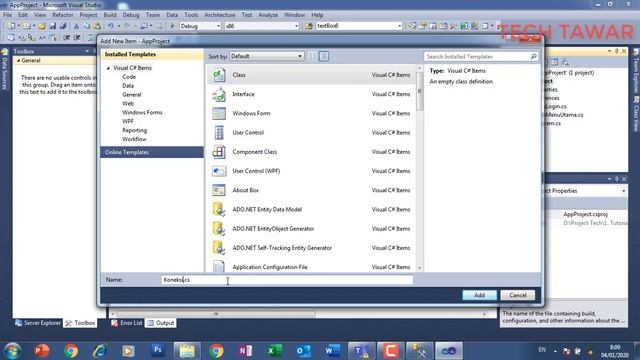Select the Data category in tree
Image resolution: width=640 pixels, height=360 pixels.
coord(128,86)
